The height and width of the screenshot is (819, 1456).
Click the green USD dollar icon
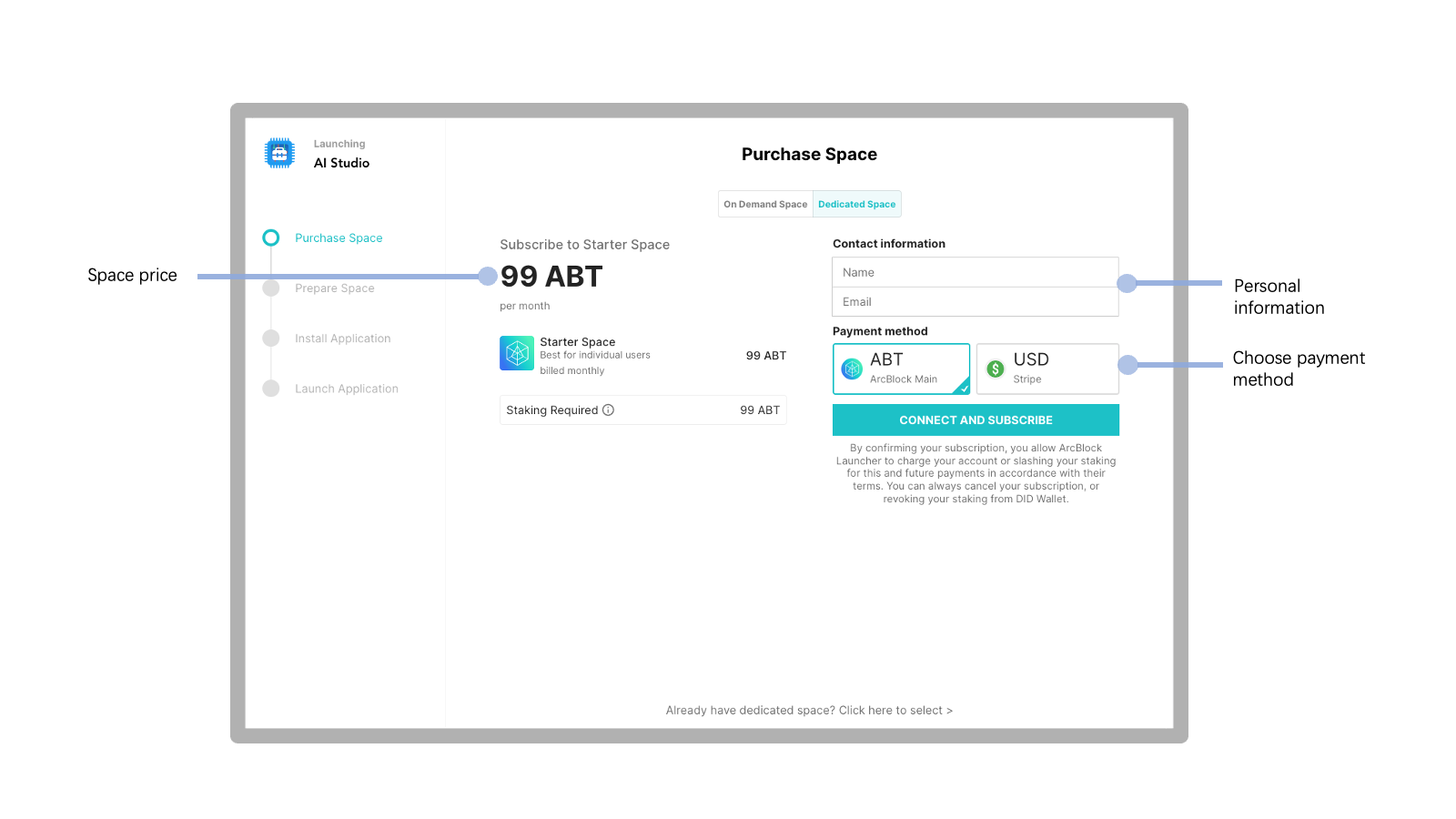click(x=996, y=369)
